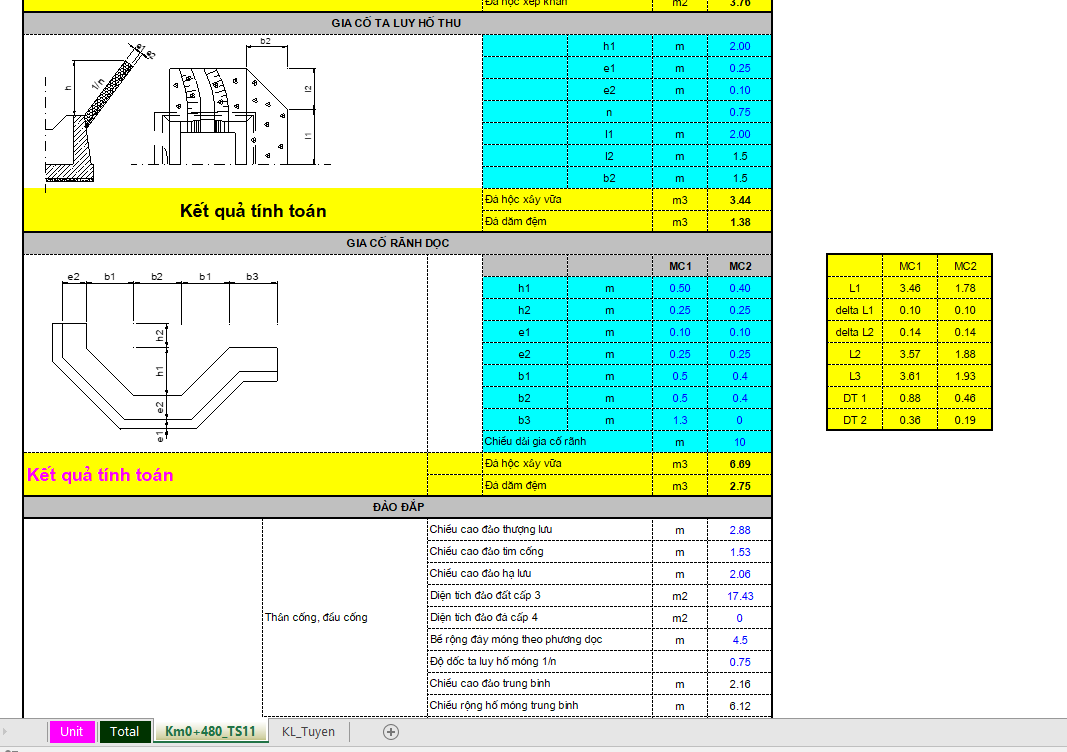This screenshot has width=1067, height=752.
Task: Click the L3 MC2 value 1.93
Action: 964,376
